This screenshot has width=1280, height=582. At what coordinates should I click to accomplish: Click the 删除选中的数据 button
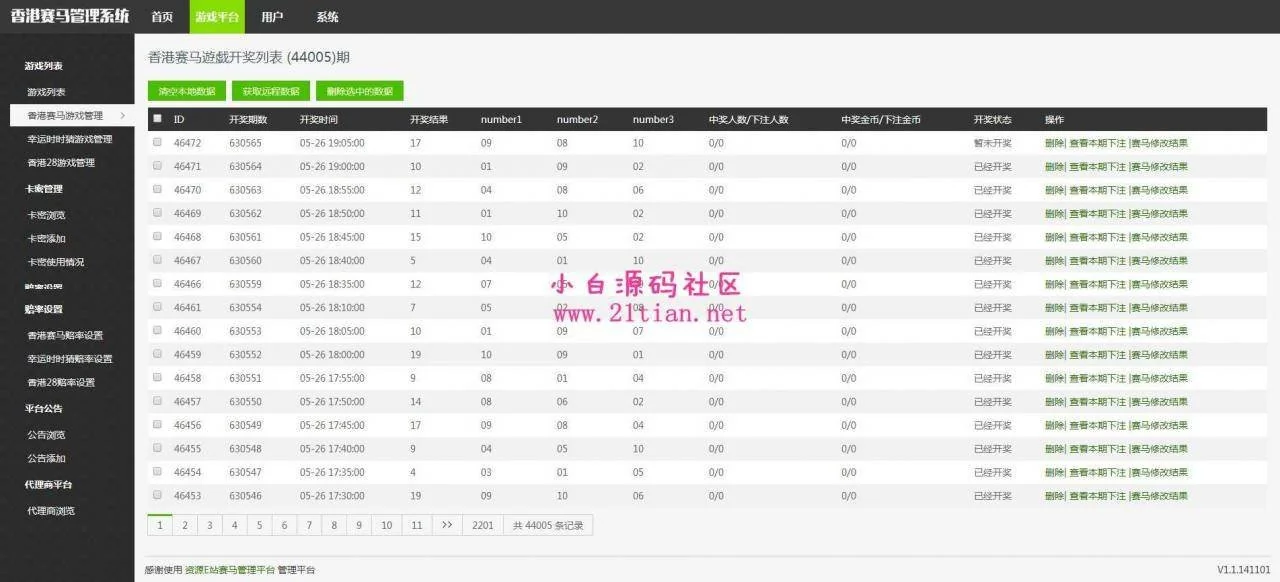(359, 91)
